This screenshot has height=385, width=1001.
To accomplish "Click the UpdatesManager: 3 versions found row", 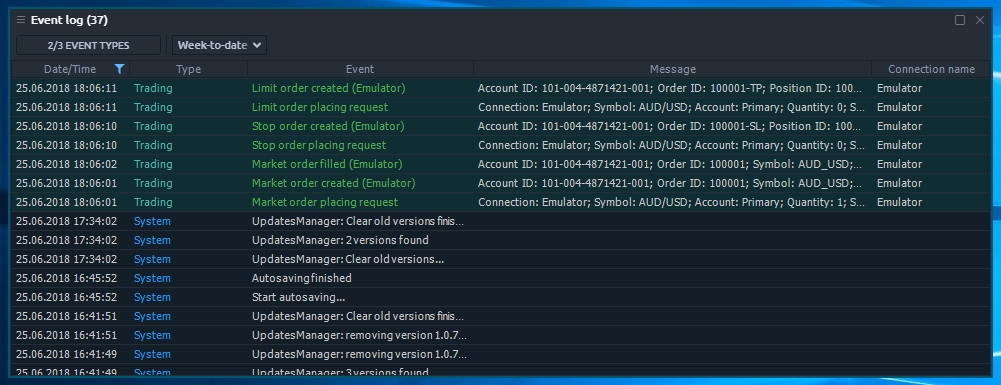I will (500, 371).
